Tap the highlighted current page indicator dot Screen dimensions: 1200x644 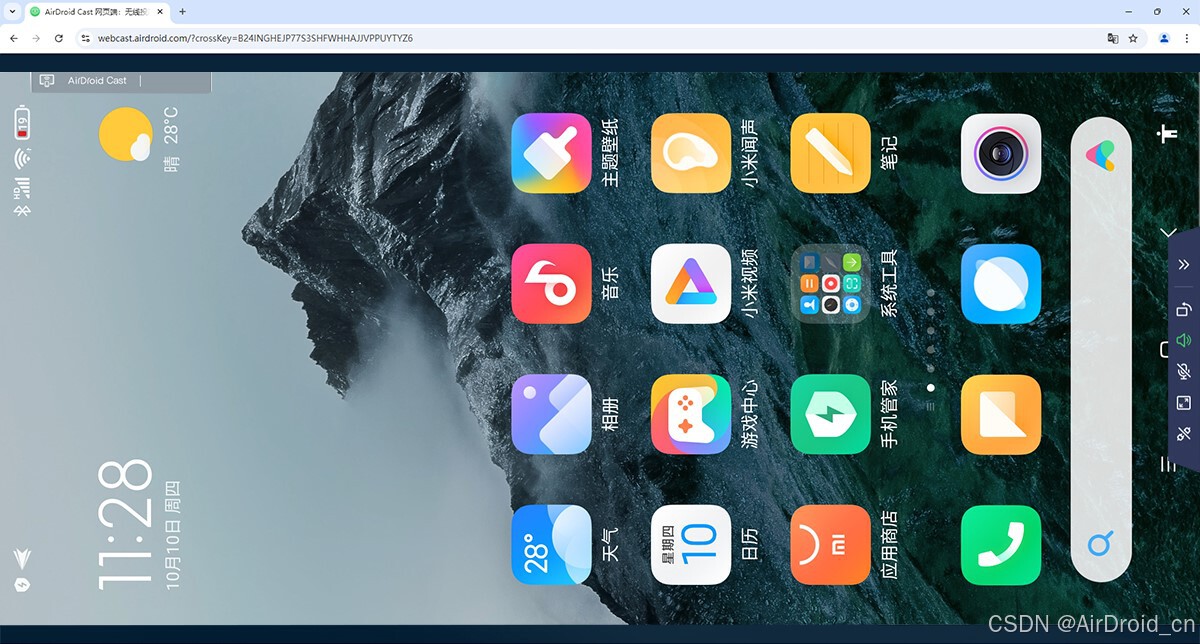[931, 387]
